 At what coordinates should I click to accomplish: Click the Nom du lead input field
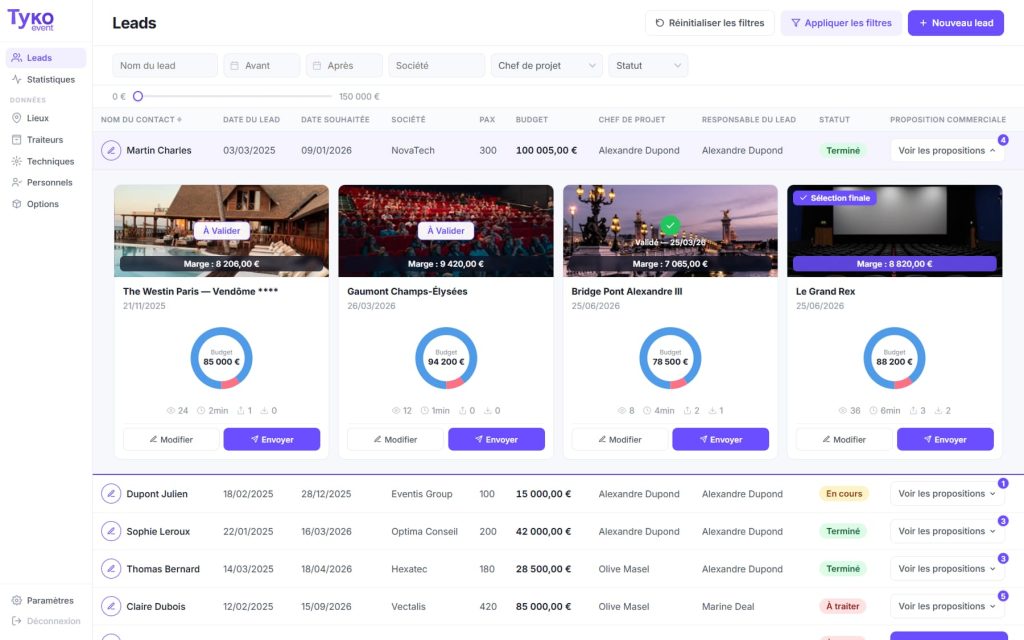165,65
